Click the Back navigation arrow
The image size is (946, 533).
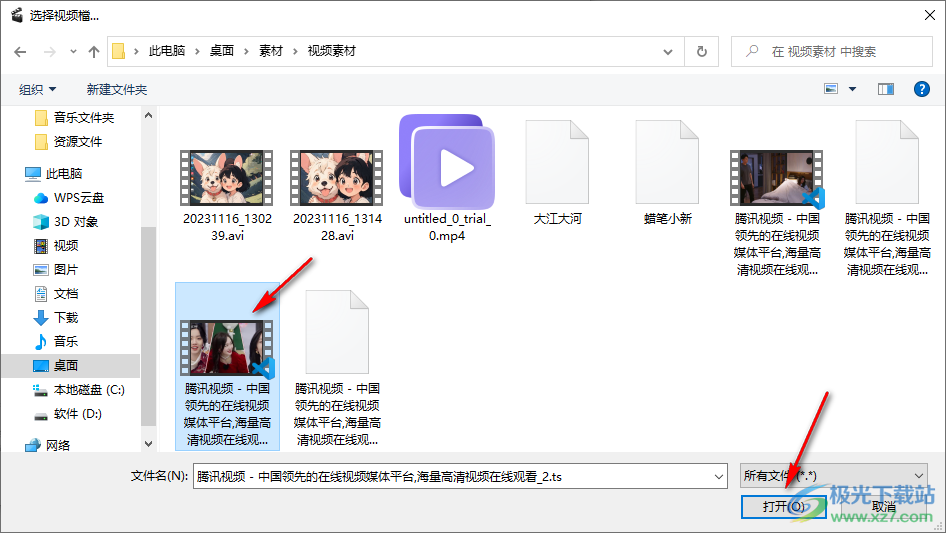(x=20, y=51)
